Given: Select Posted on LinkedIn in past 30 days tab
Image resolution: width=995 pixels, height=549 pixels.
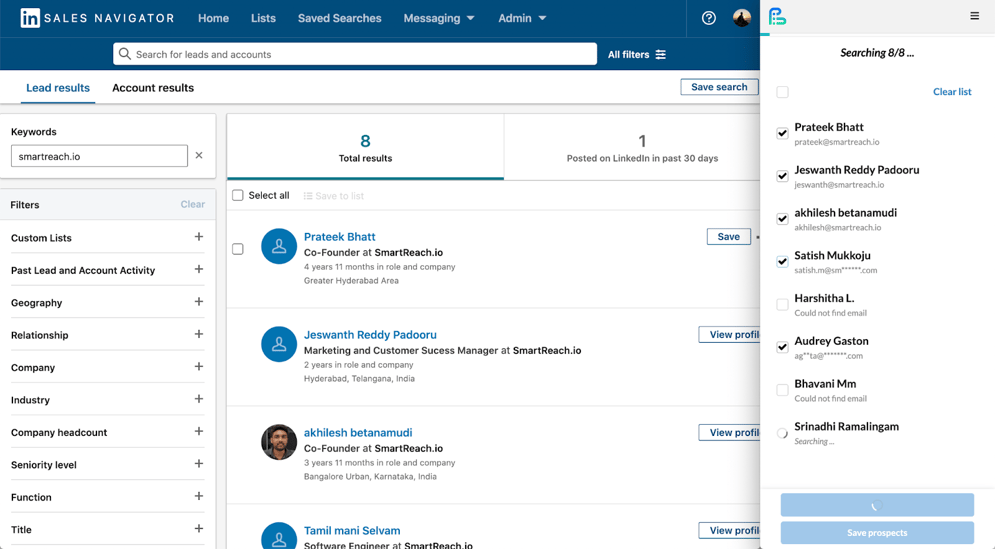Looking at the screenshot, I should (x=642, y=147).
